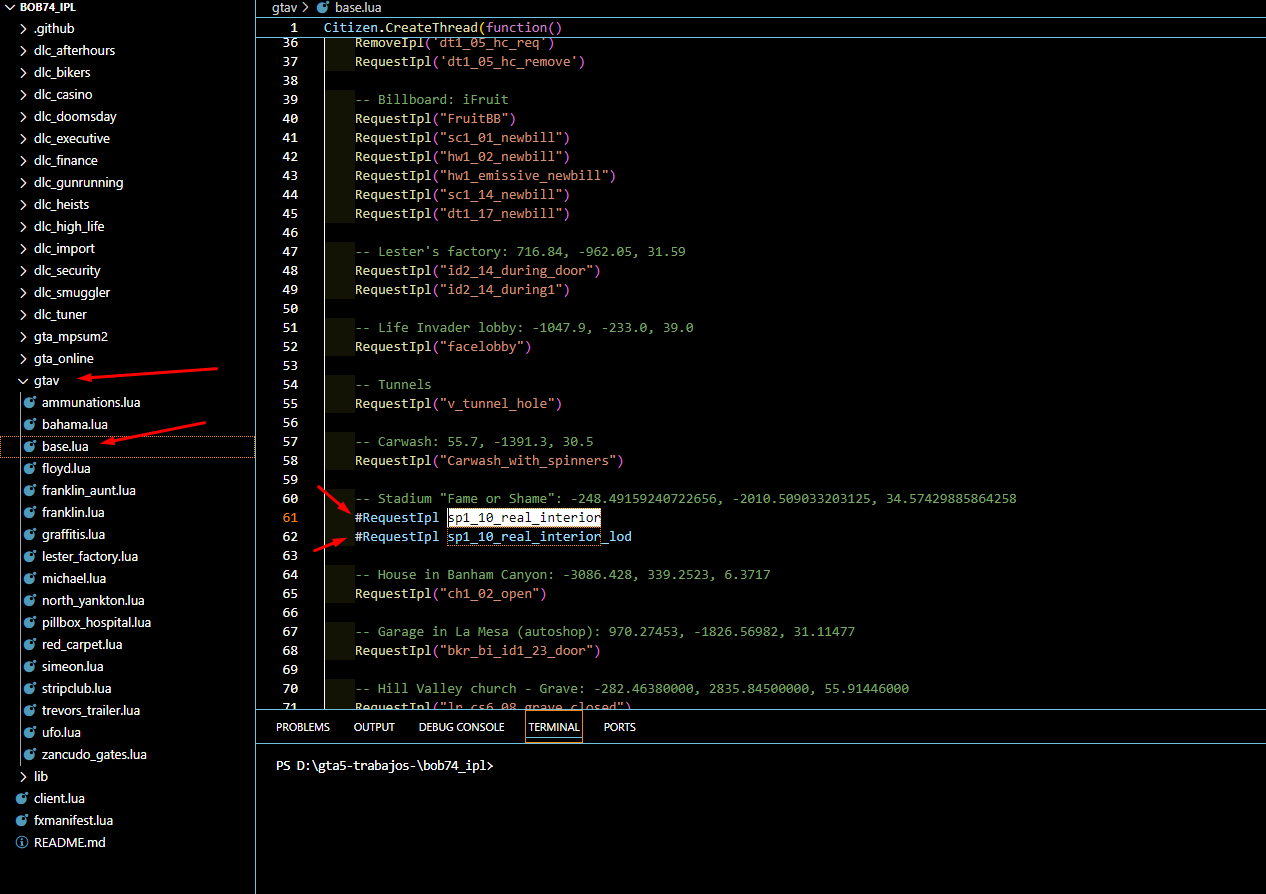Expand the dlc_import folder
This screenshot has width=1266, height=894.
(x=23, y=248)
